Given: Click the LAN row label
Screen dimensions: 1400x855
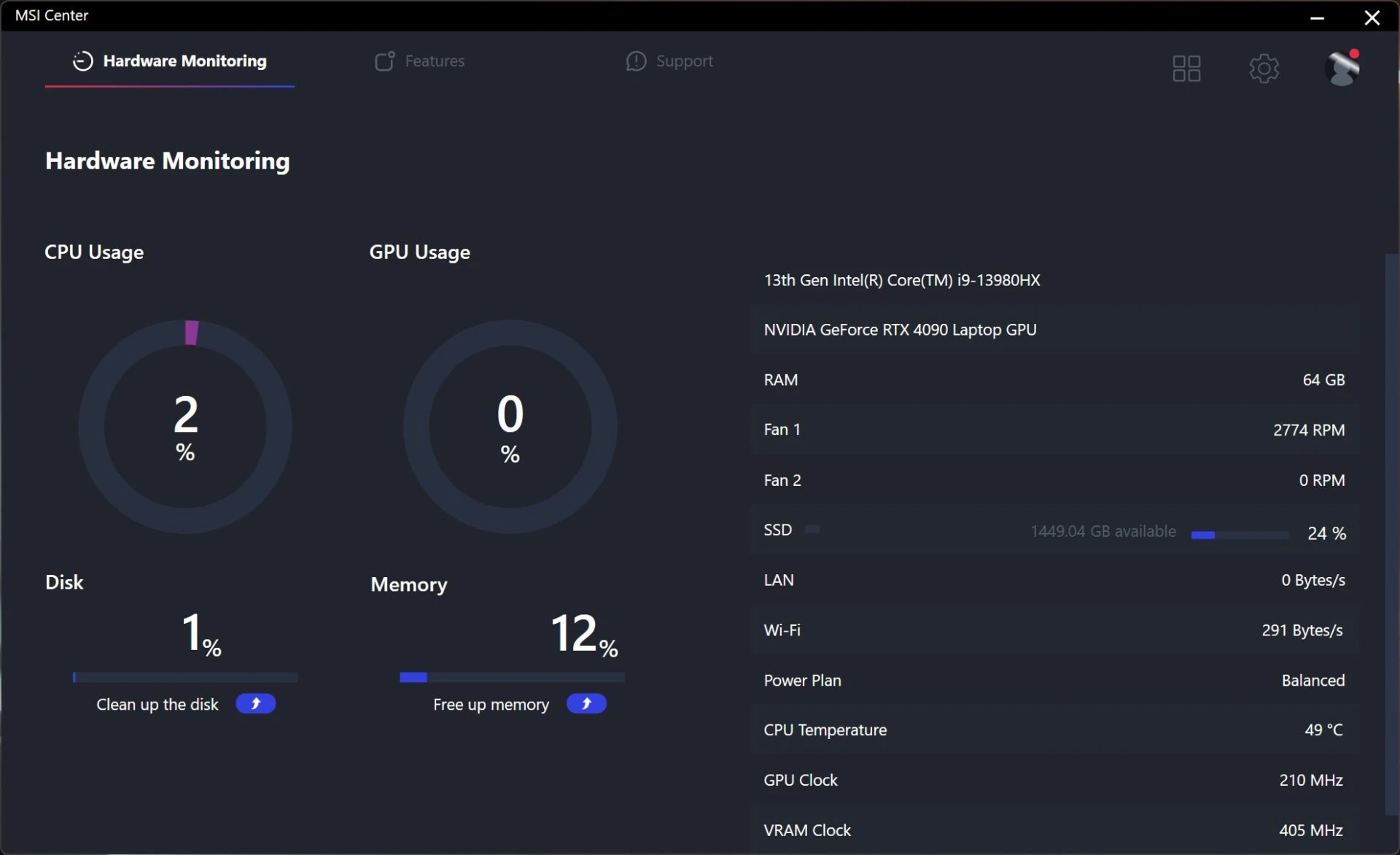Looking at the screenshot, I should pos(779,580).
